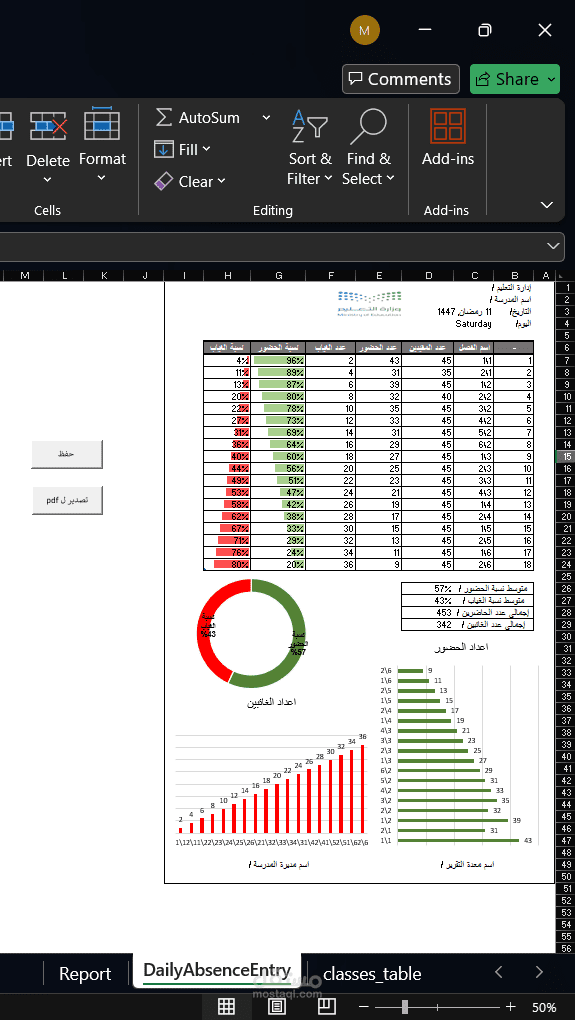Go to next sheet tabs arrow
Screen dimensions: 575x1020
pos(539,973)
